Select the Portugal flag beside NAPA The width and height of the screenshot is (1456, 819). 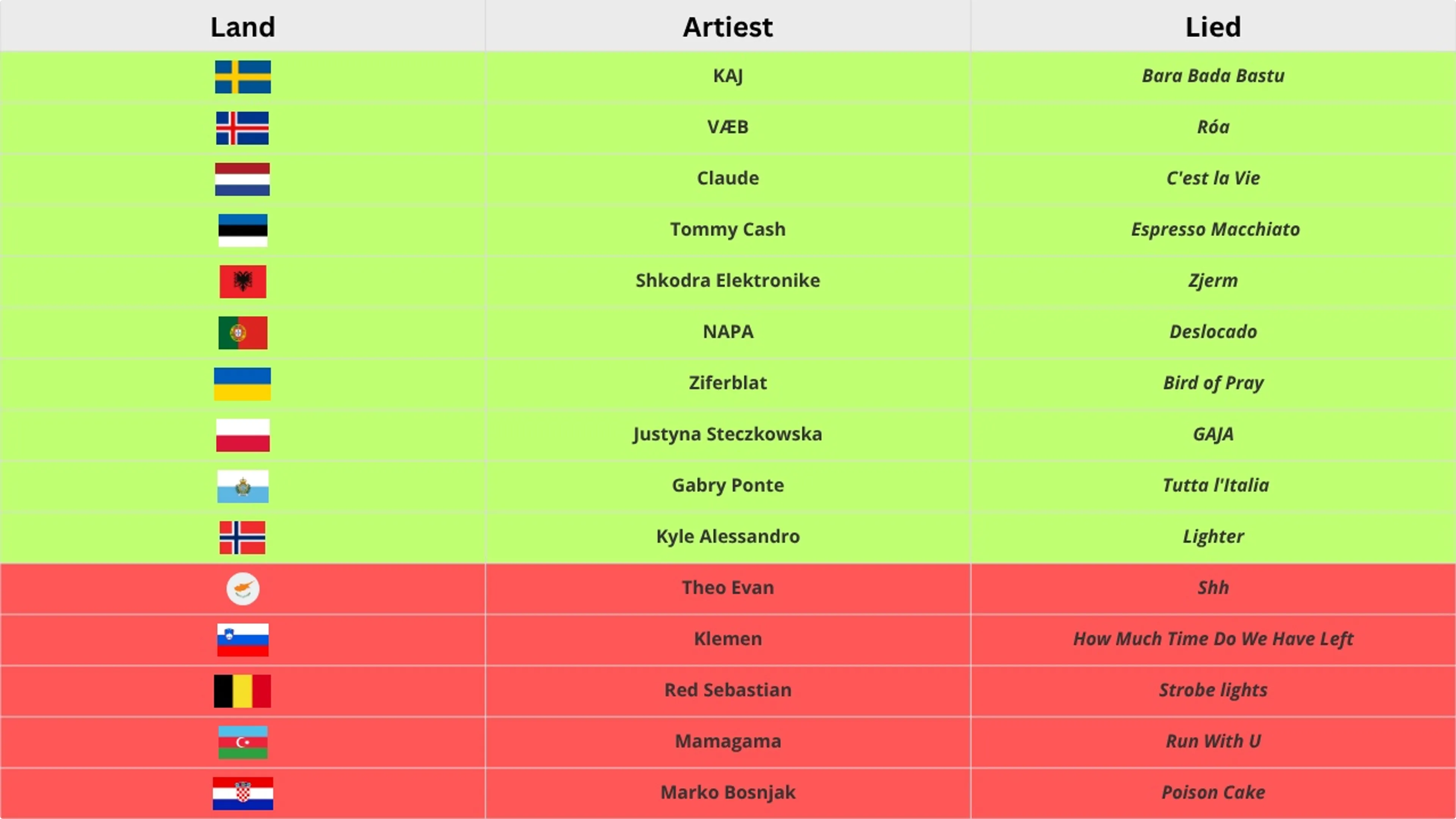tap(243, 333)
